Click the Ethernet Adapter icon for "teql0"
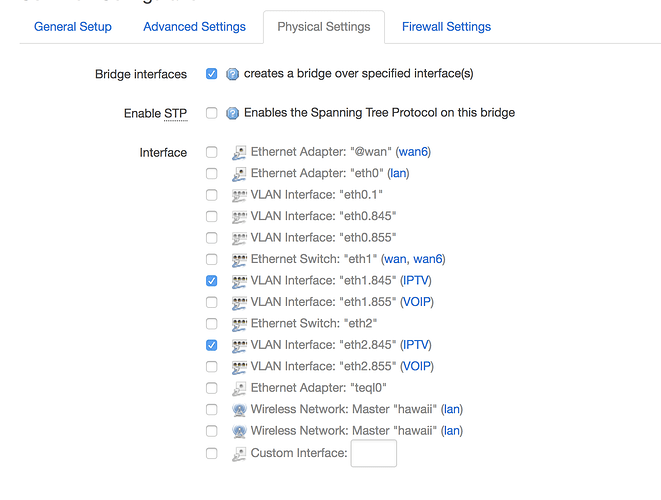 click(239, 388)
